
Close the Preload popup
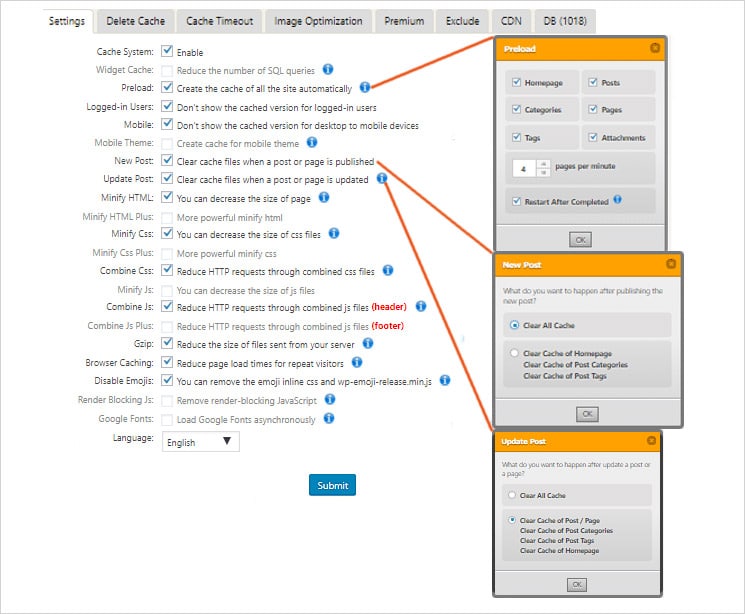[x=655, y=48]
